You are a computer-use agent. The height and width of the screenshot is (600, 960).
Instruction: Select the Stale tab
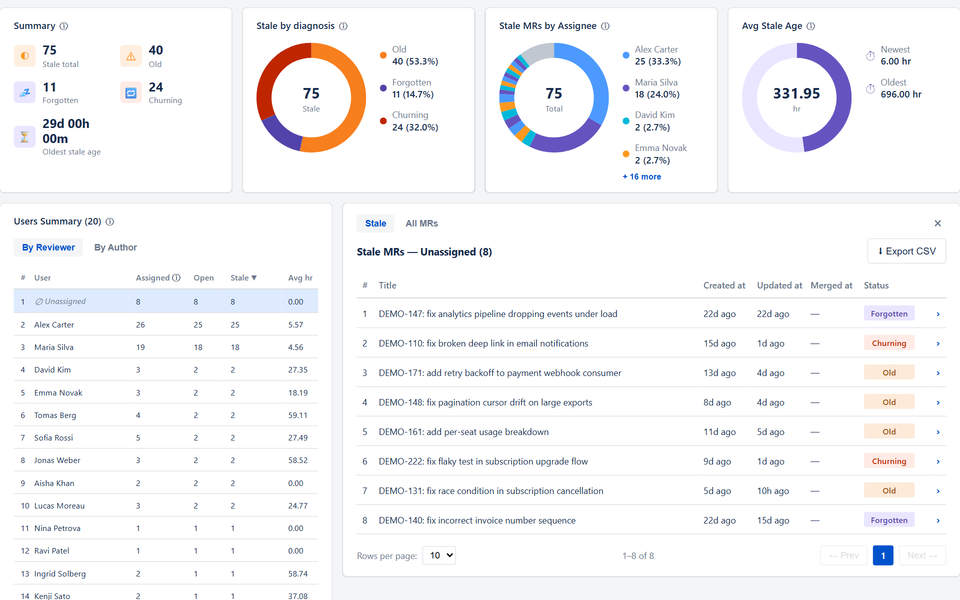[375, 223]
